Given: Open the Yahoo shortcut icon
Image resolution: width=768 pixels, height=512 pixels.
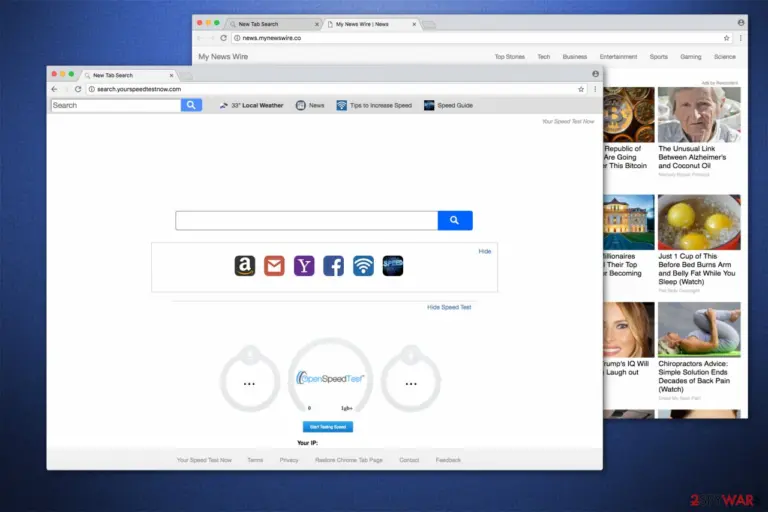Looking at the screenshot, I should pyautogui.click(x=304, y=266).
